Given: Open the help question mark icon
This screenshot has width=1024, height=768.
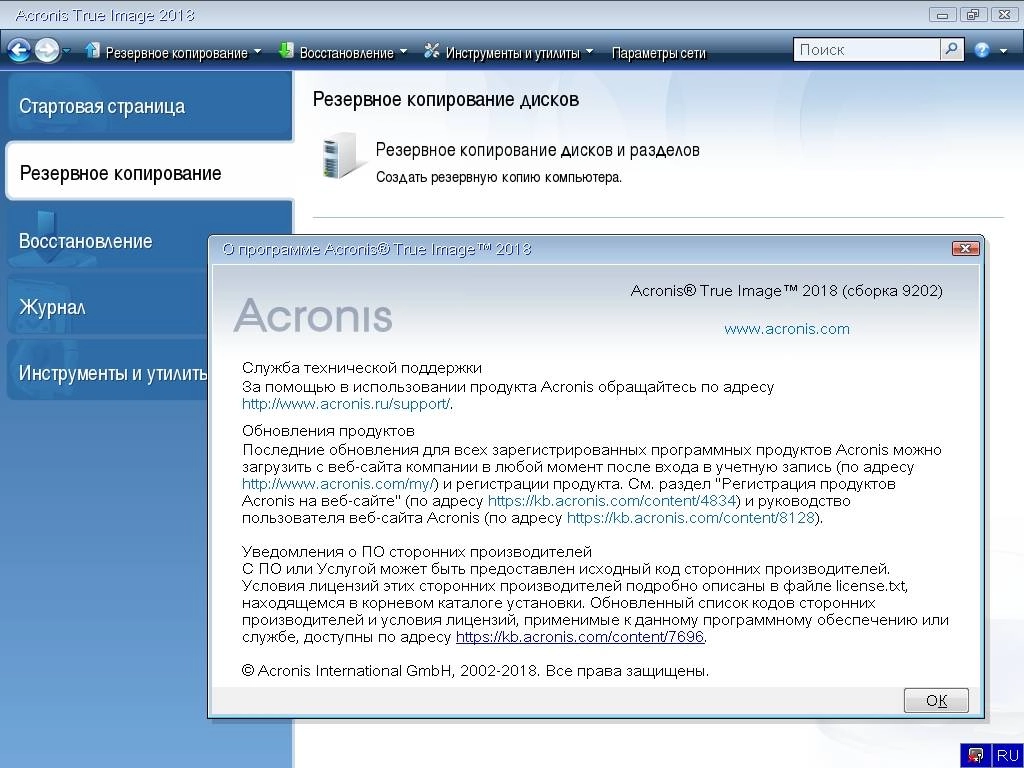Looking at the screenshot, I should point(981,50).
